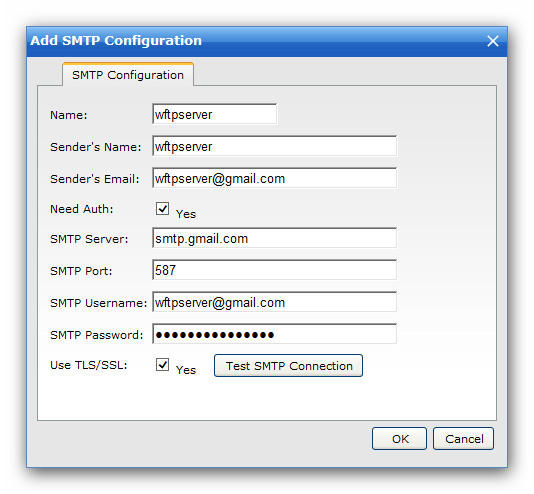The image size is (534, 494).
Task: Click the Add SMTP Configuration title bar
Action: 255,41
